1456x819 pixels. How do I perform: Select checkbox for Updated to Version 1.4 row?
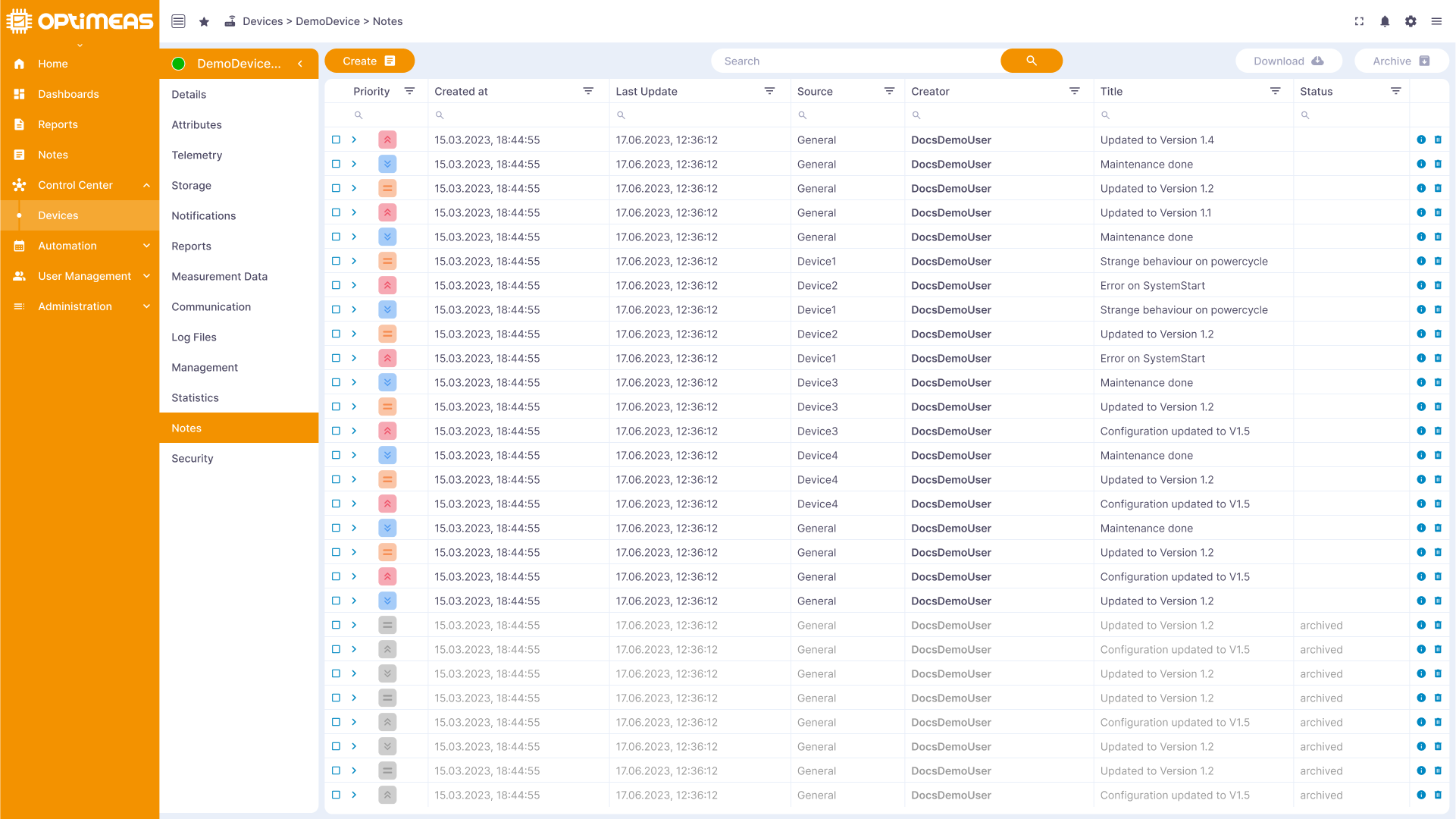coord(336,140)
